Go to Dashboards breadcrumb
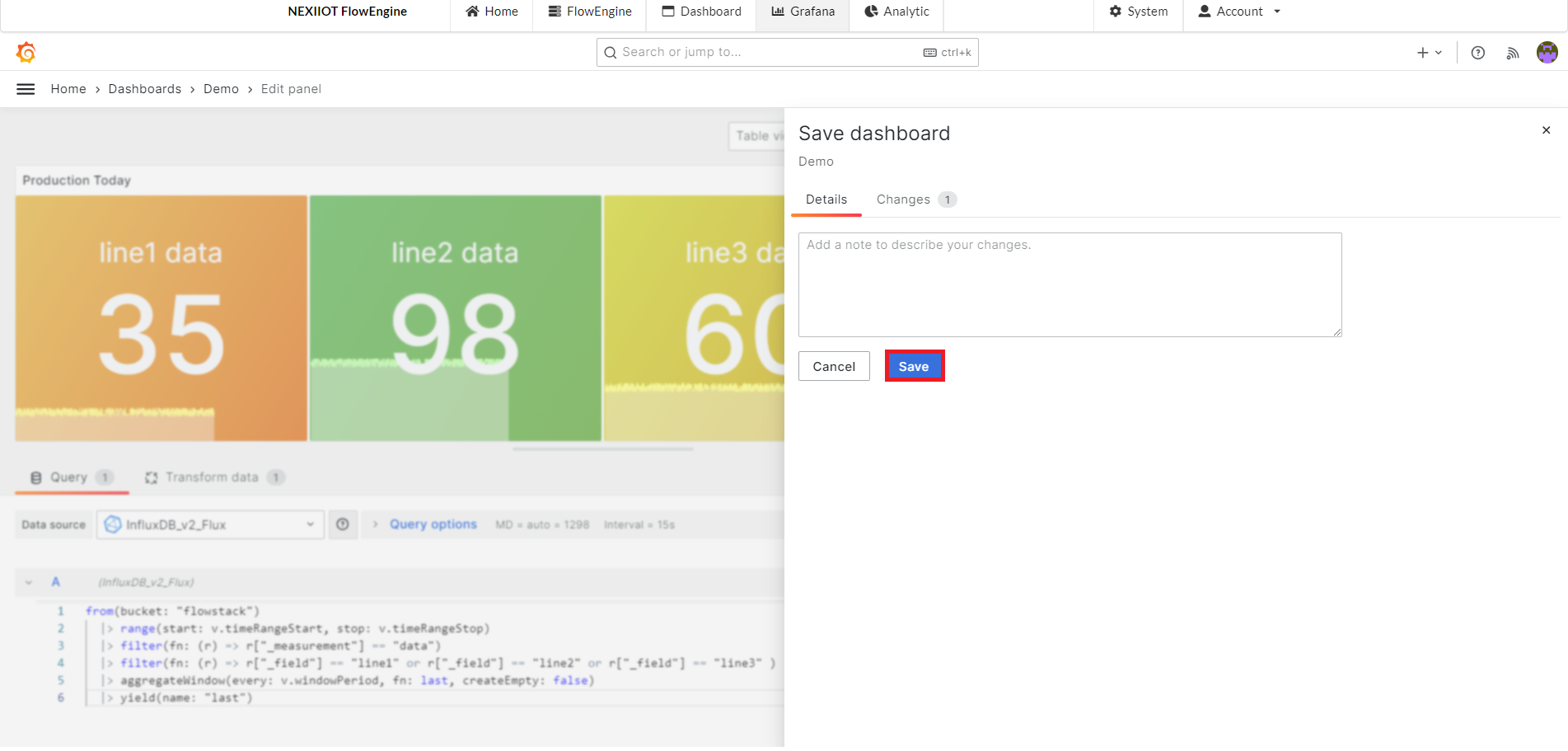The image size is (1568, 751). tap(145, 89)
